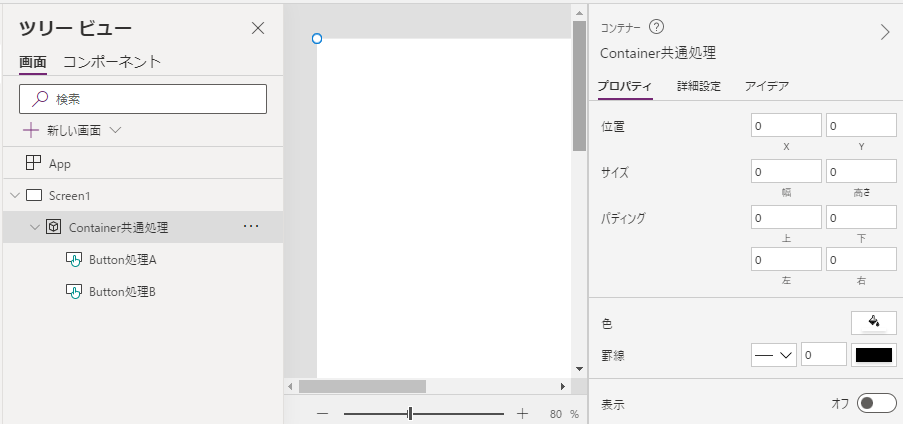903x424 pixels.
Task: Select Button処理B in the tree
Action: [143, 292]
